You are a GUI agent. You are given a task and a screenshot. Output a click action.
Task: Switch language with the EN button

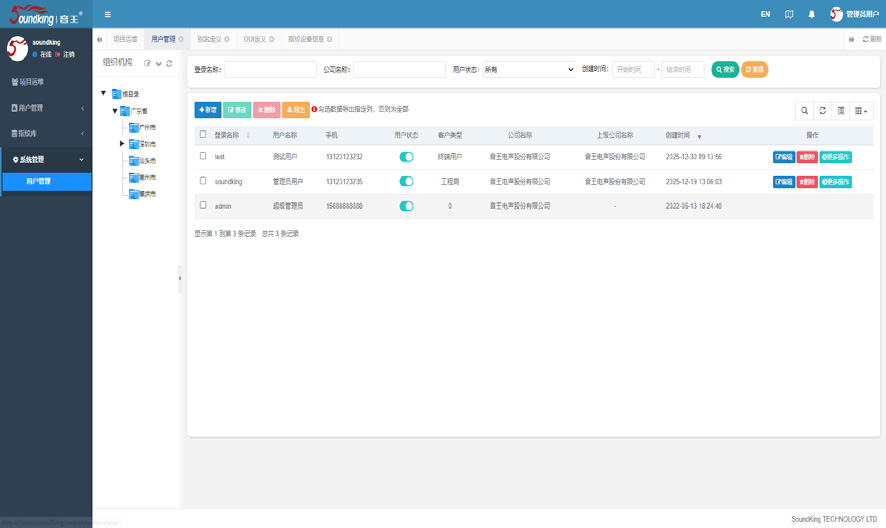pos(765,14)
